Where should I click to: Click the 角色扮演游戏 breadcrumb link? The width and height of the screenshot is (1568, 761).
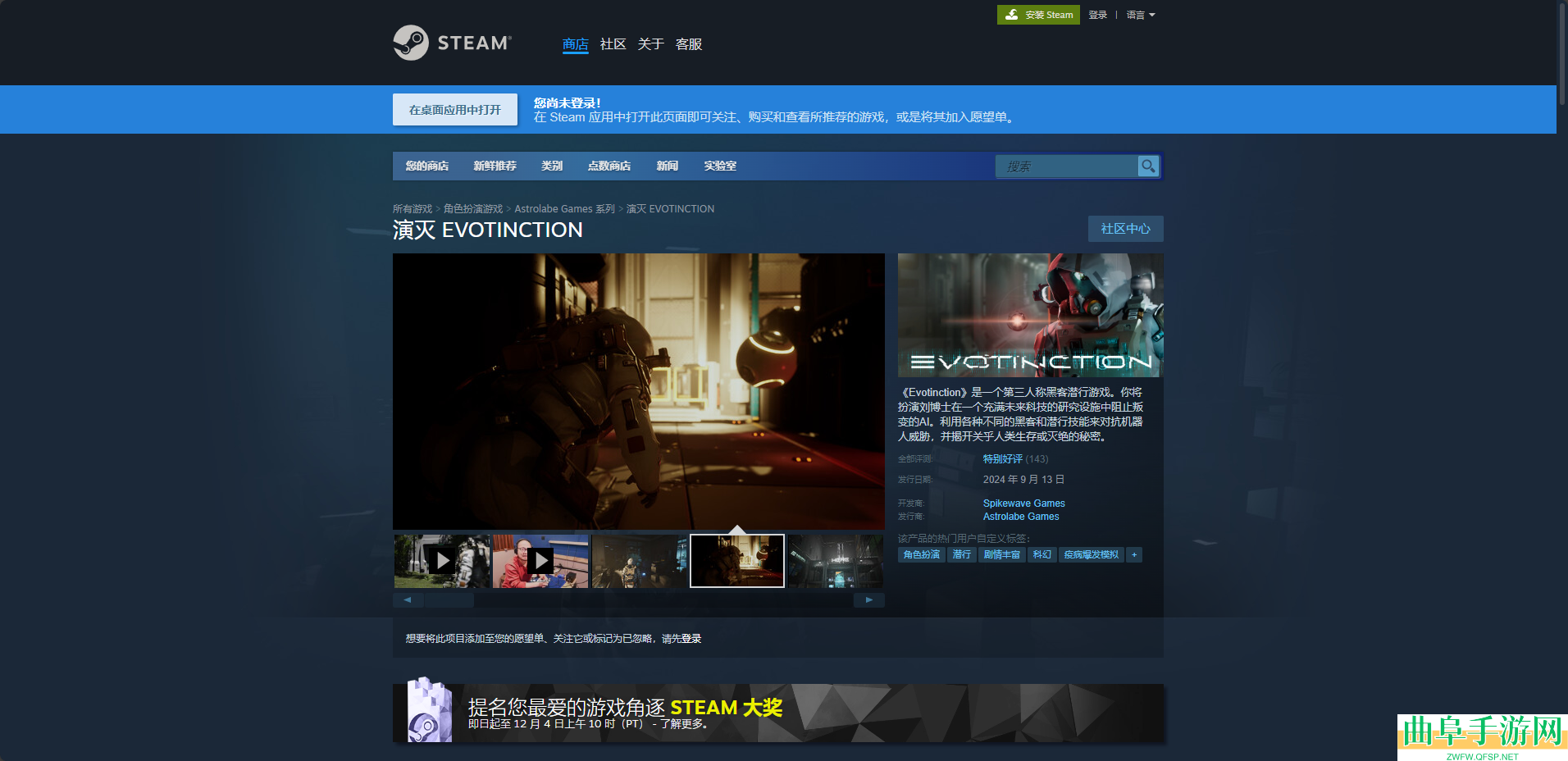[473, 209]
